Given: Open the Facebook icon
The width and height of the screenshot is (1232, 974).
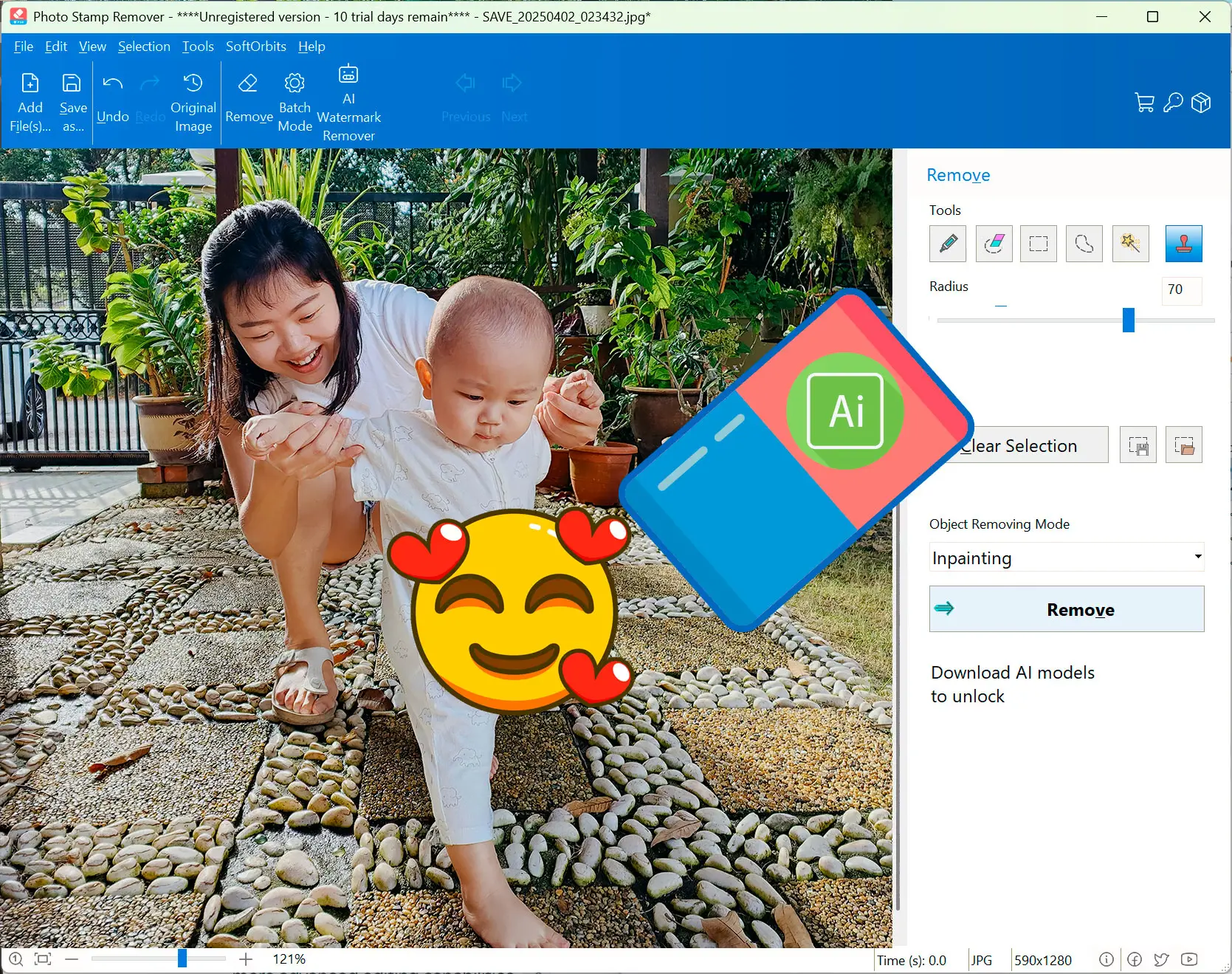Looking at the screenshot, I should point(1135,959).
